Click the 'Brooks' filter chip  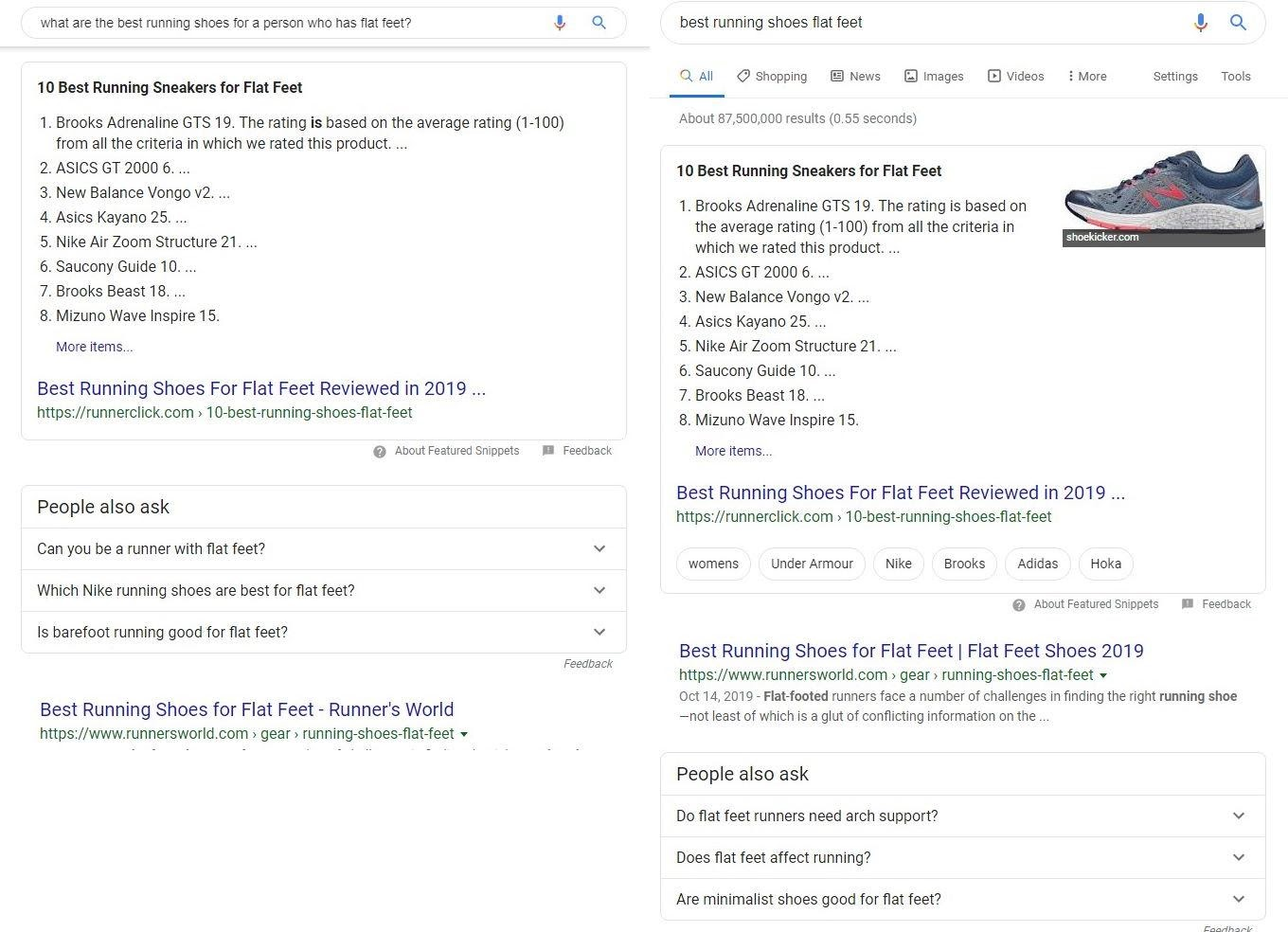click(964, 564)
